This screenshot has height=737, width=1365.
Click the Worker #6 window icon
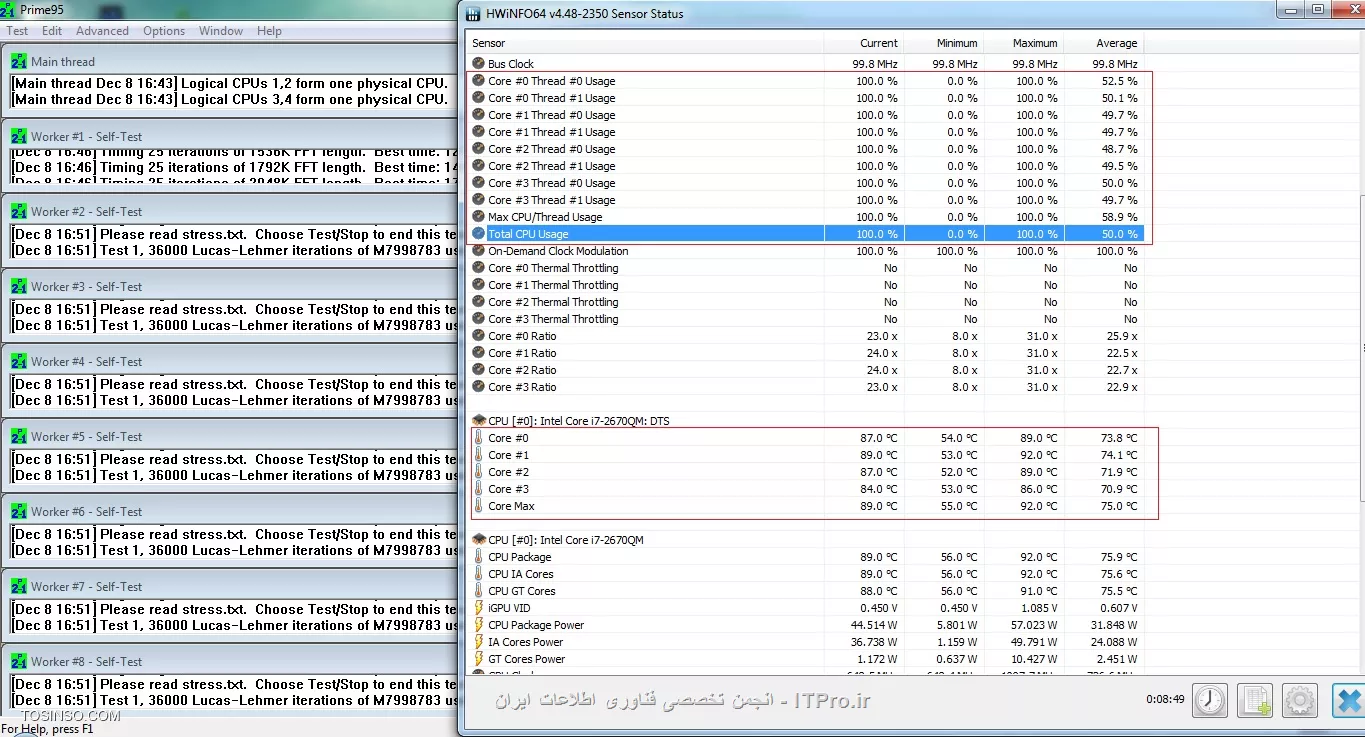click(19, 511)
